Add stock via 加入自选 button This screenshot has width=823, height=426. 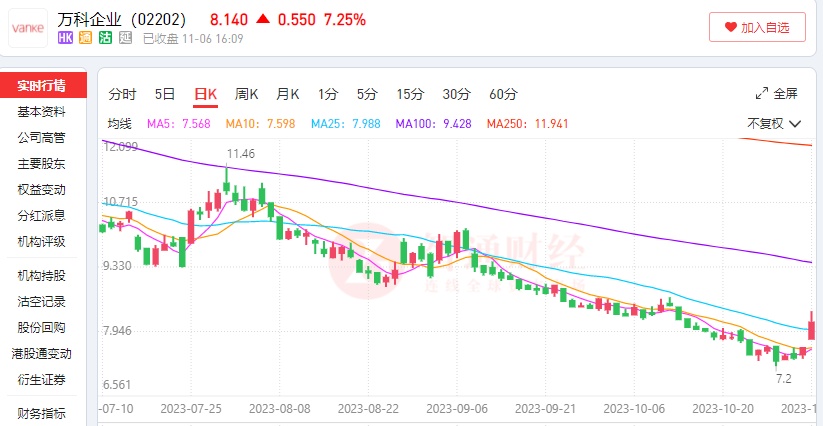pos(757,27)
